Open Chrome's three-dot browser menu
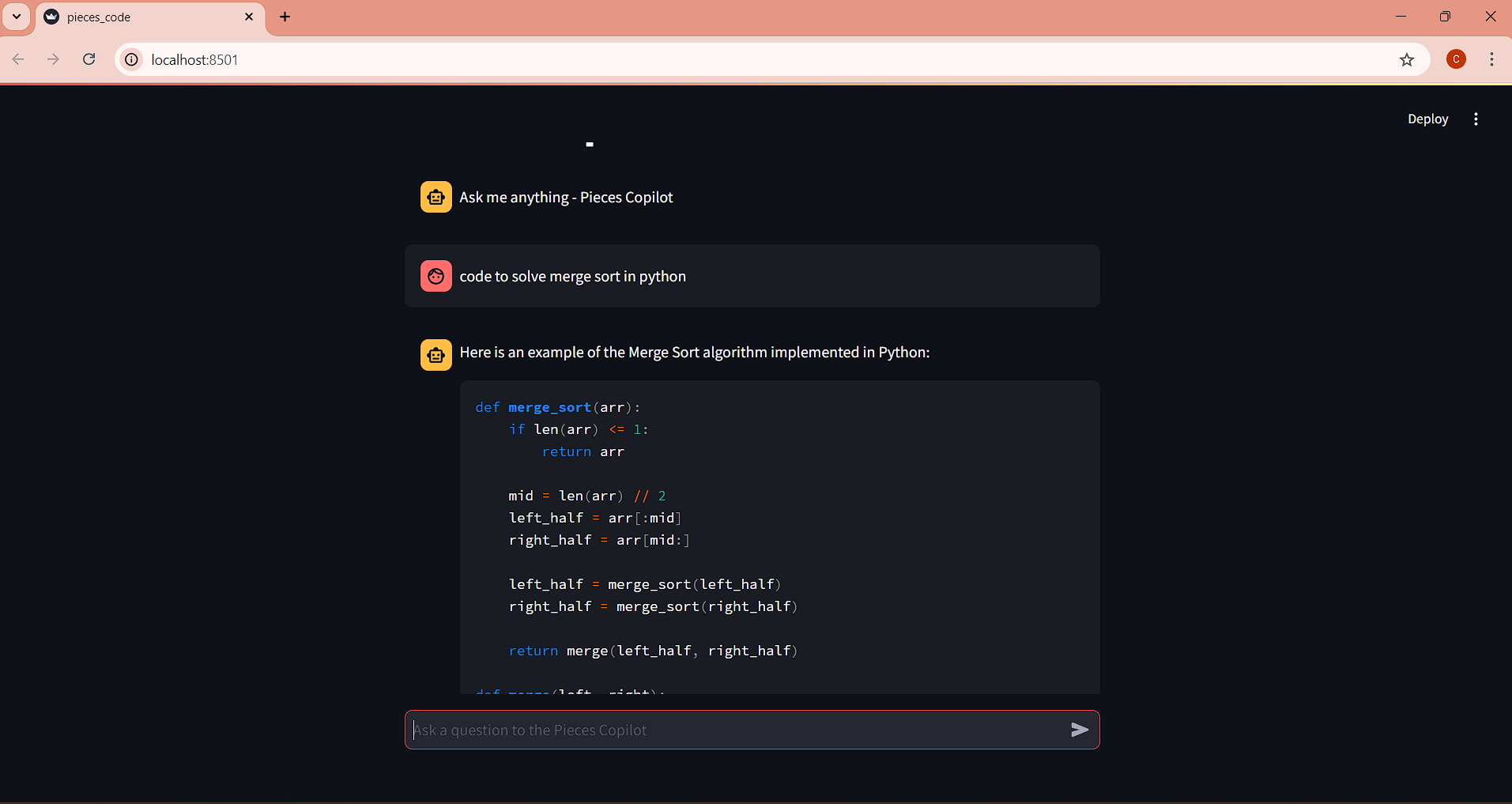This screenshot has height=804, width=1512. click(x=1492, y=59)
